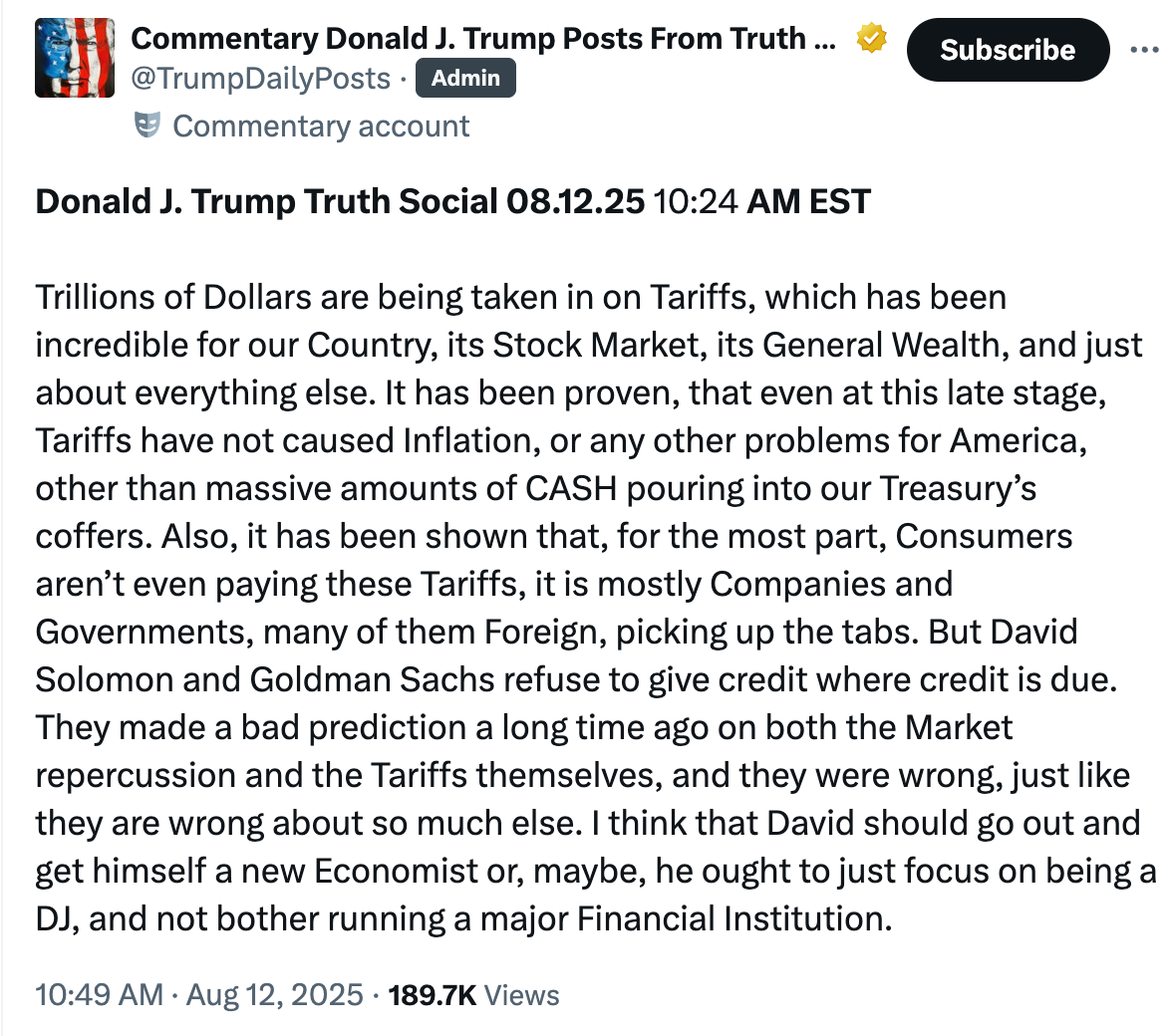
Task: Click the opening Trillions of Dollars paragraph
Action: click(x=498, y=297)
